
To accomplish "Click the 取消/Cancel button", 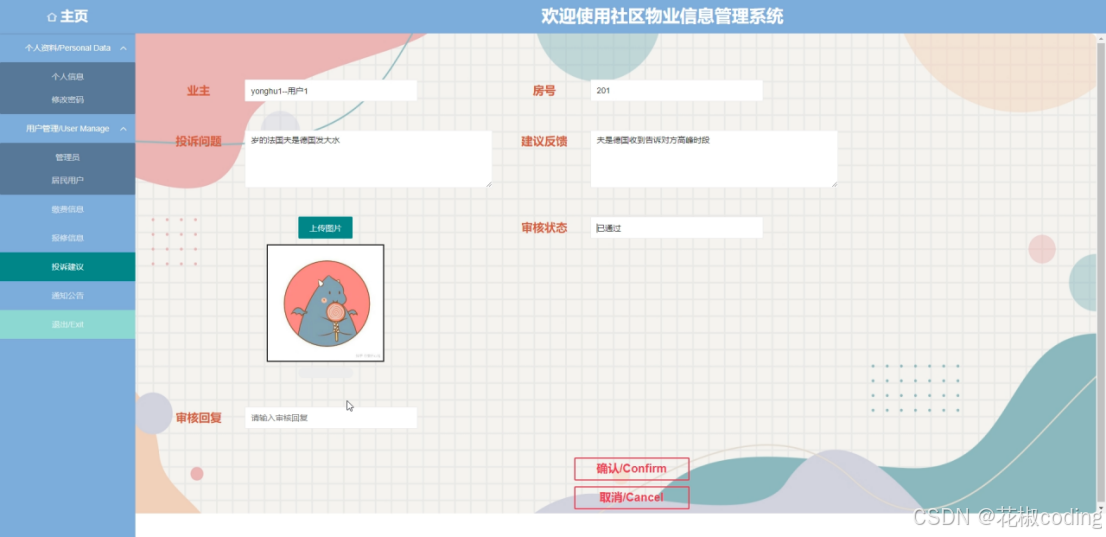I will pos(631,497).
